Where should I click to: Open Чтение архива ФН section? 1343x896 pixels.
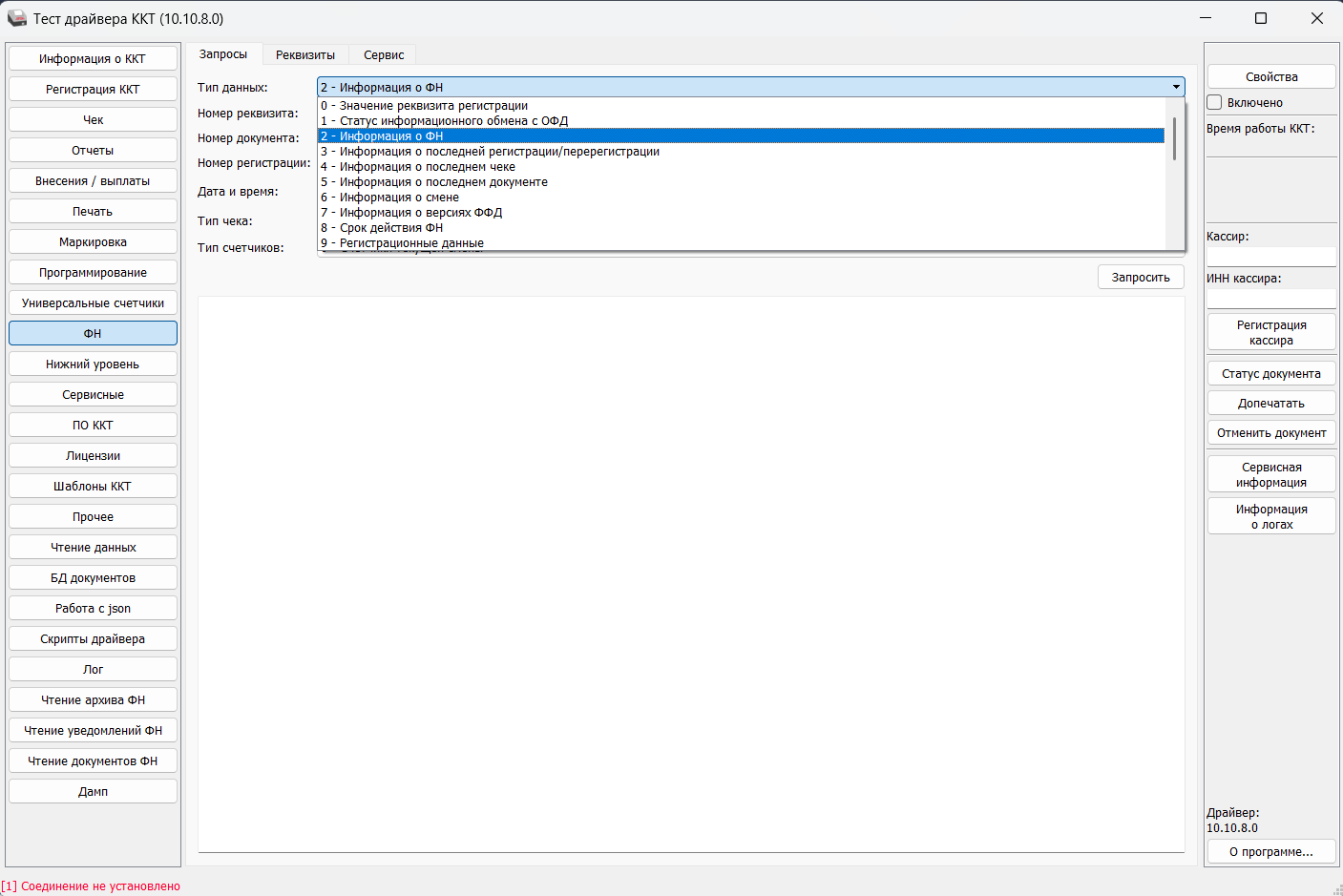93,699
